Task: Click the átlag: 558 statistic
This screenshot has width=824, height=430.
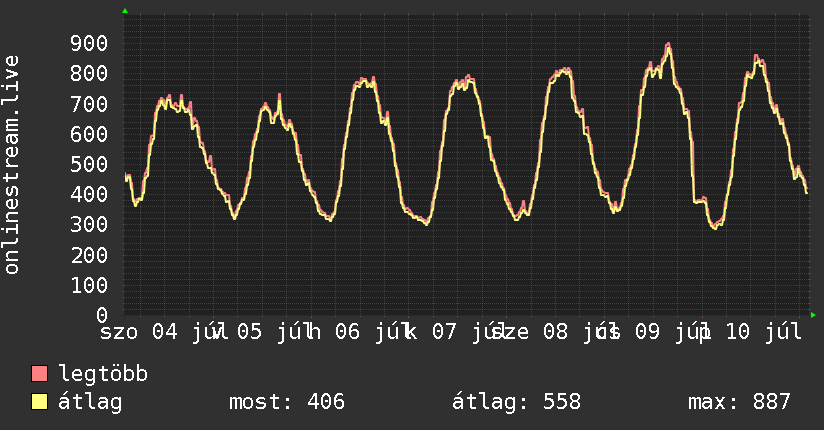Action: point(517,402)
